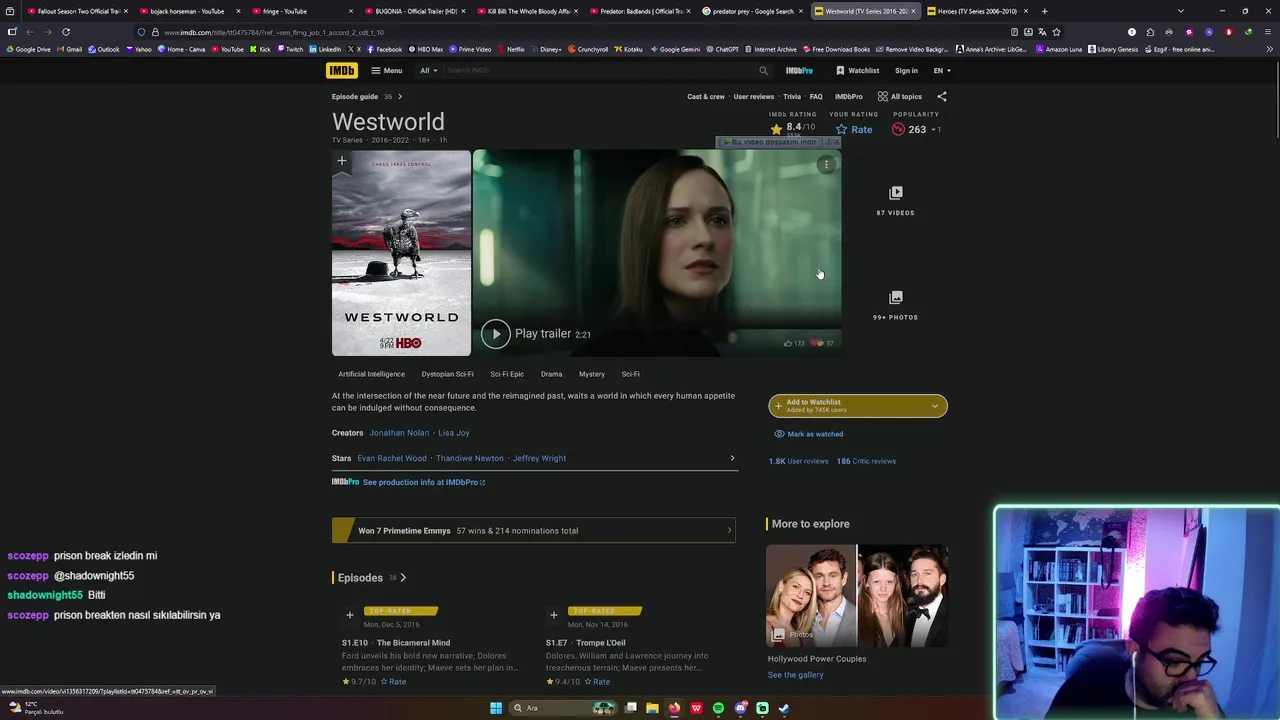This screenshot has width=1280, height=720.
Task: Open the Trivia page
Action: 792,97
